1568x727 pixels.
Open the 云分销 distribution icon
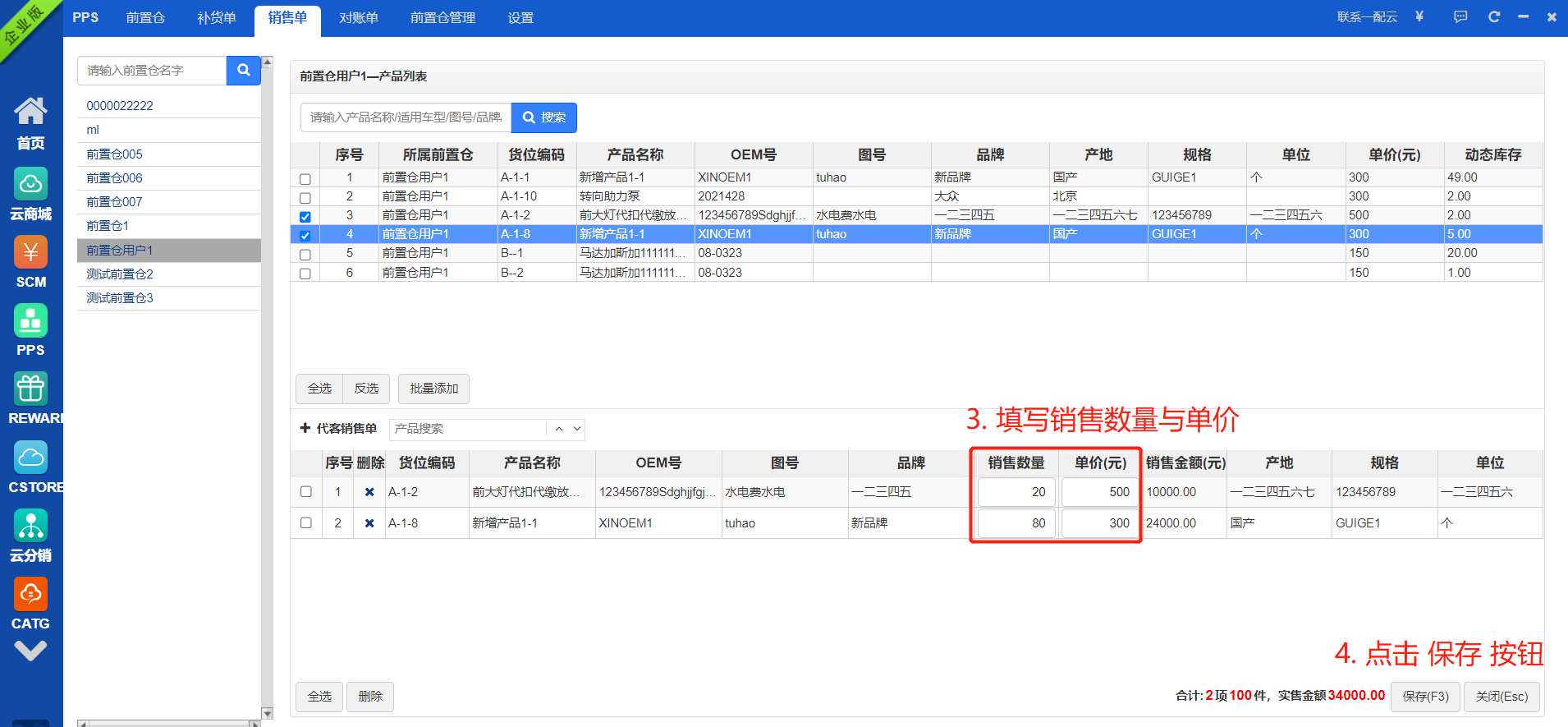[30, 534]
